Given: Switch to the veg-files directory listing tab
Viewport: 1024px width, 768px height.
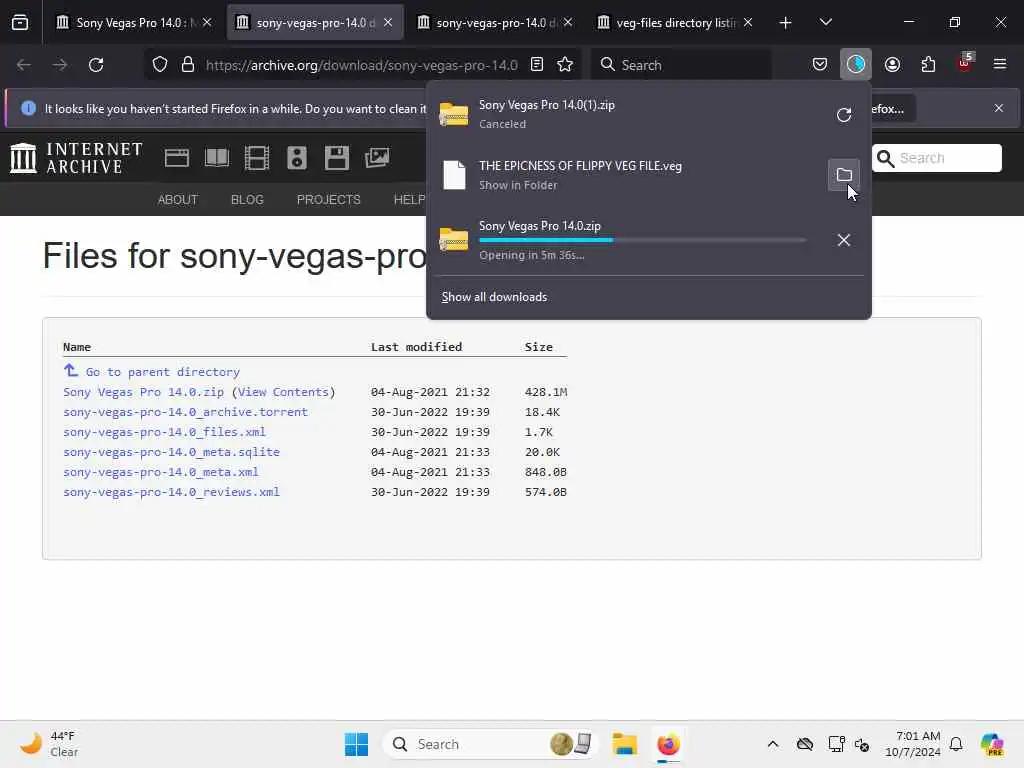Looking at the screenshot, I should (x=673, y=23).
